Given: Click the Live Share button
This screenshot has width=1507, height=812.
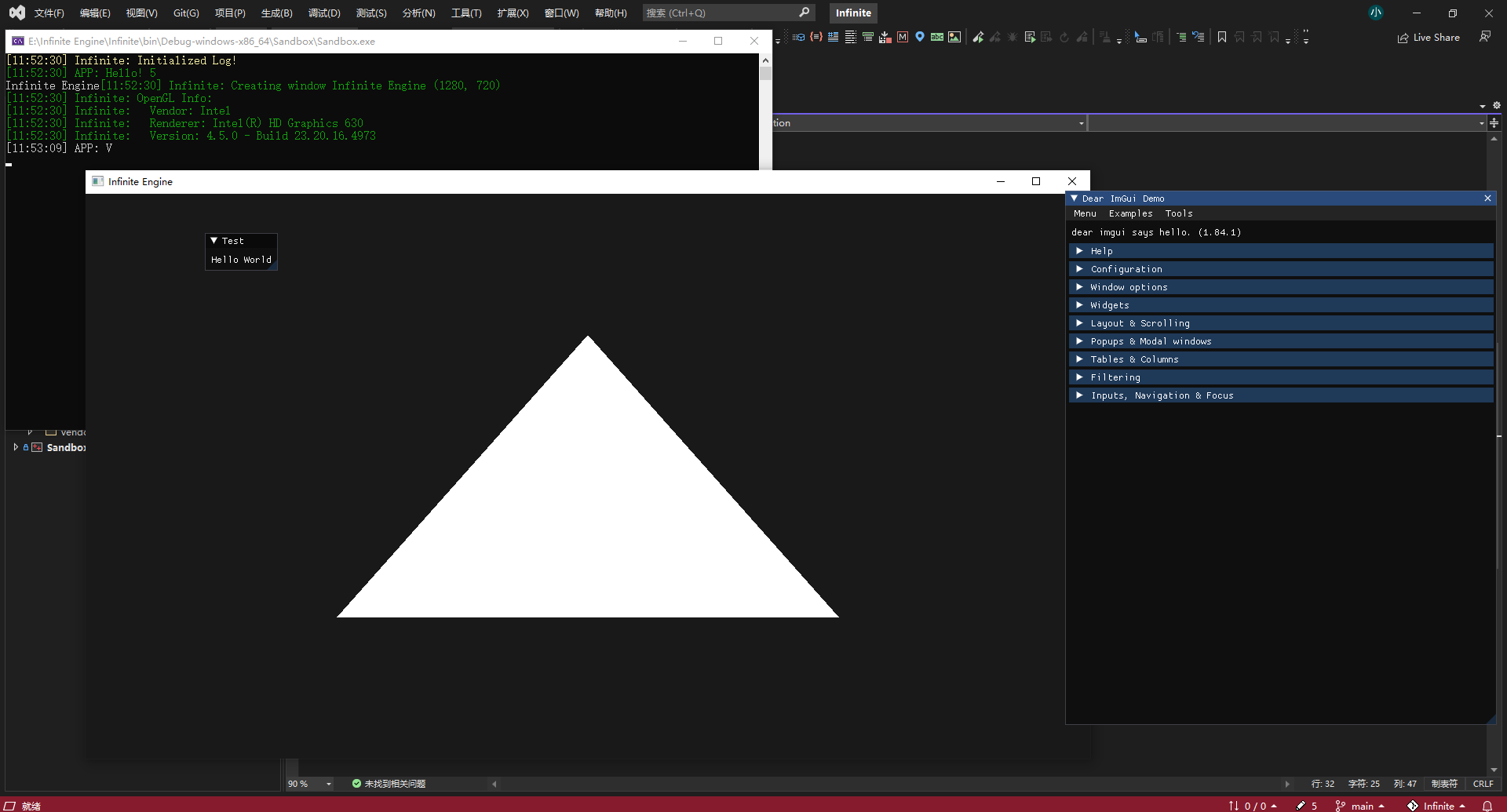Looking at the screenshot, I should [1429, 38].
